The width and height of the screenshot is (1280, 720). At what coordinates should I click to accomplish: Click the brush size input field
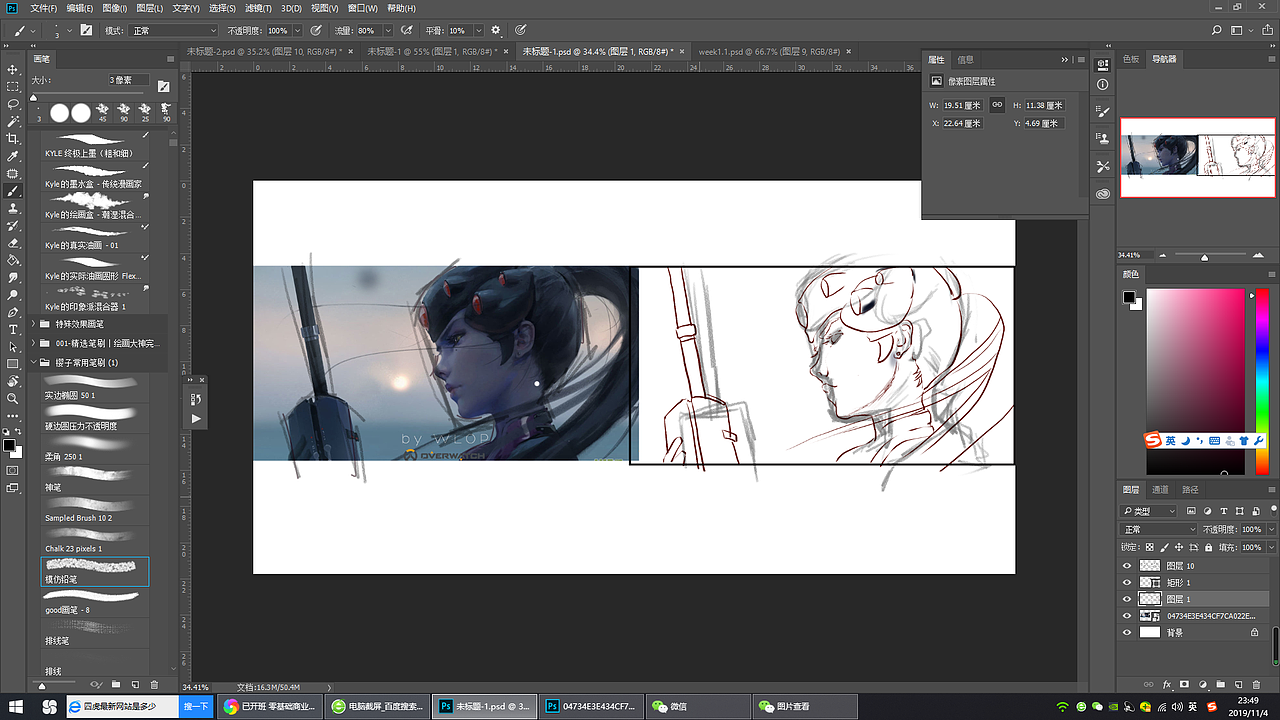(x=129, y=79)
